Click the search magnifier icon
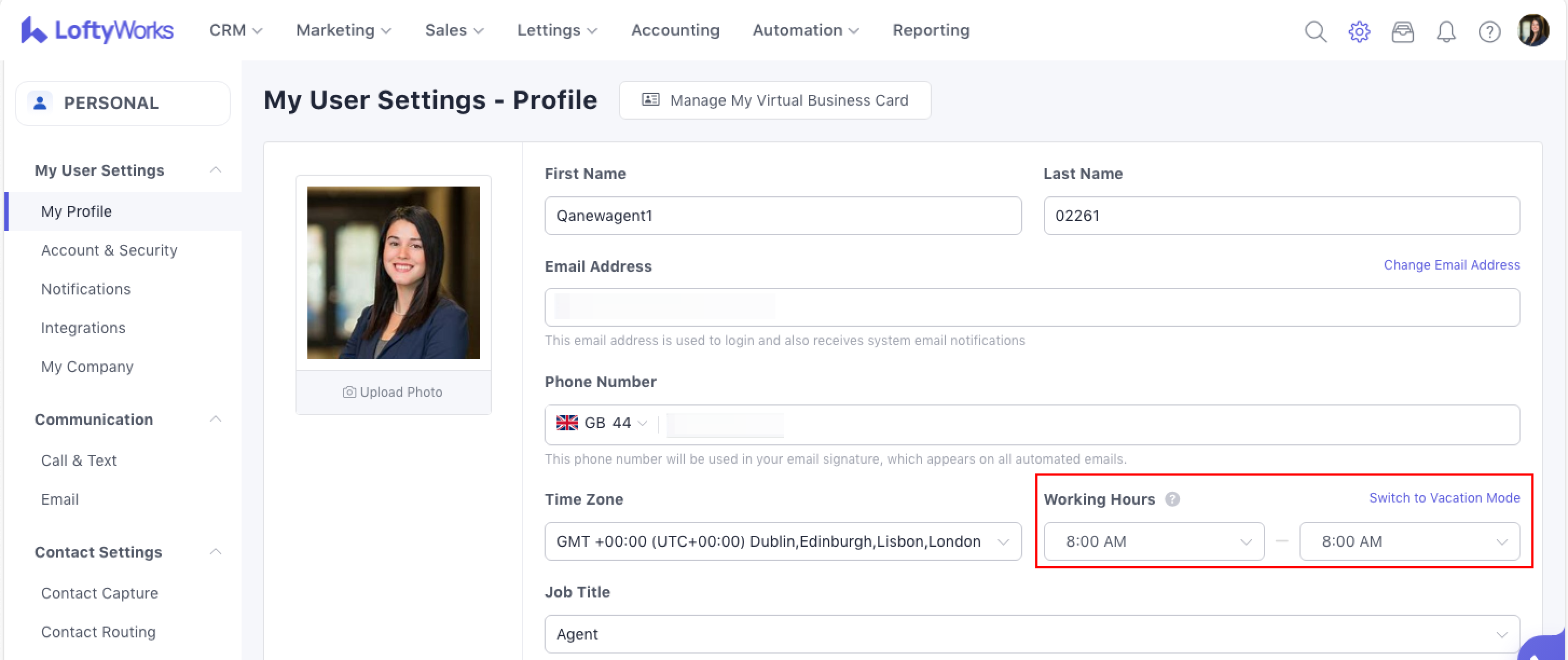The image size is (1568, 660). pos(1315,30)
